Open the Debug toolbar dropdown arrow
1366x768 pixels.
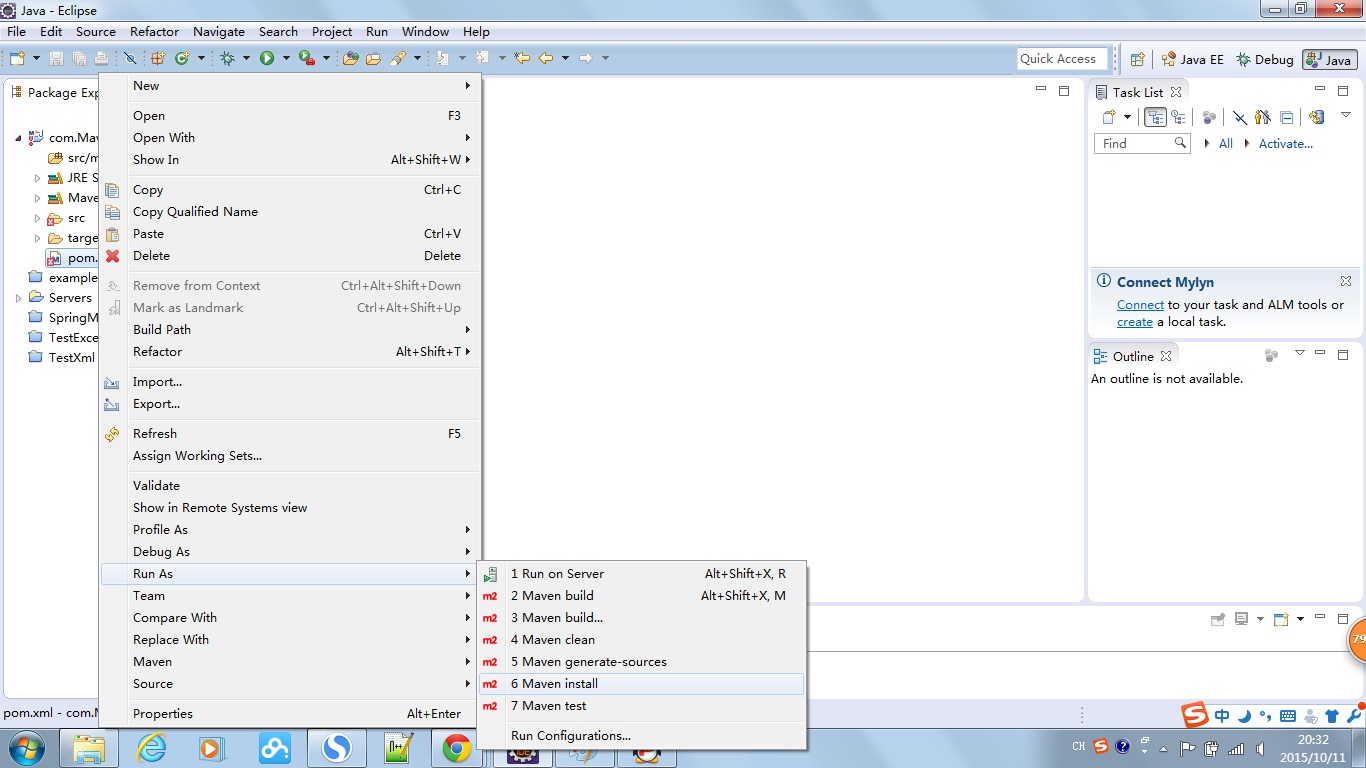coord(247,58)
